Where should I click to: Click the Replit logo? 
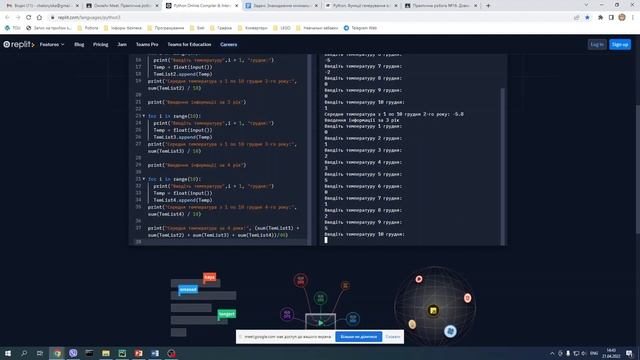19,44
